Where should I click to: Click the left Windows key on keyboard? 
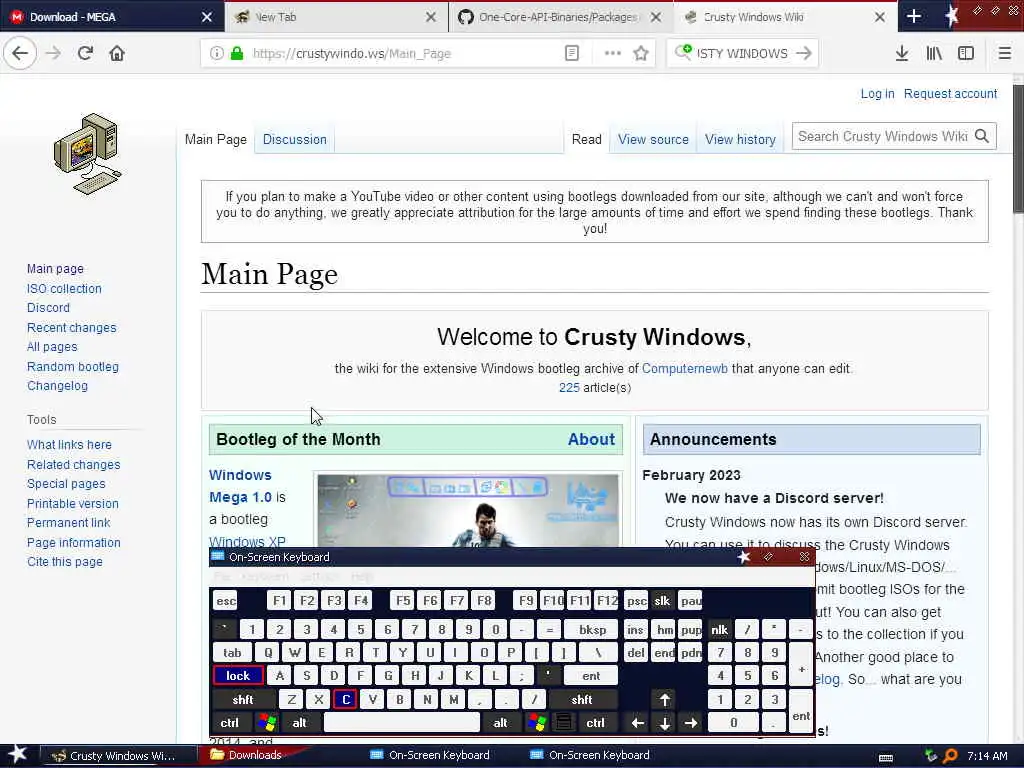[267, 722]
